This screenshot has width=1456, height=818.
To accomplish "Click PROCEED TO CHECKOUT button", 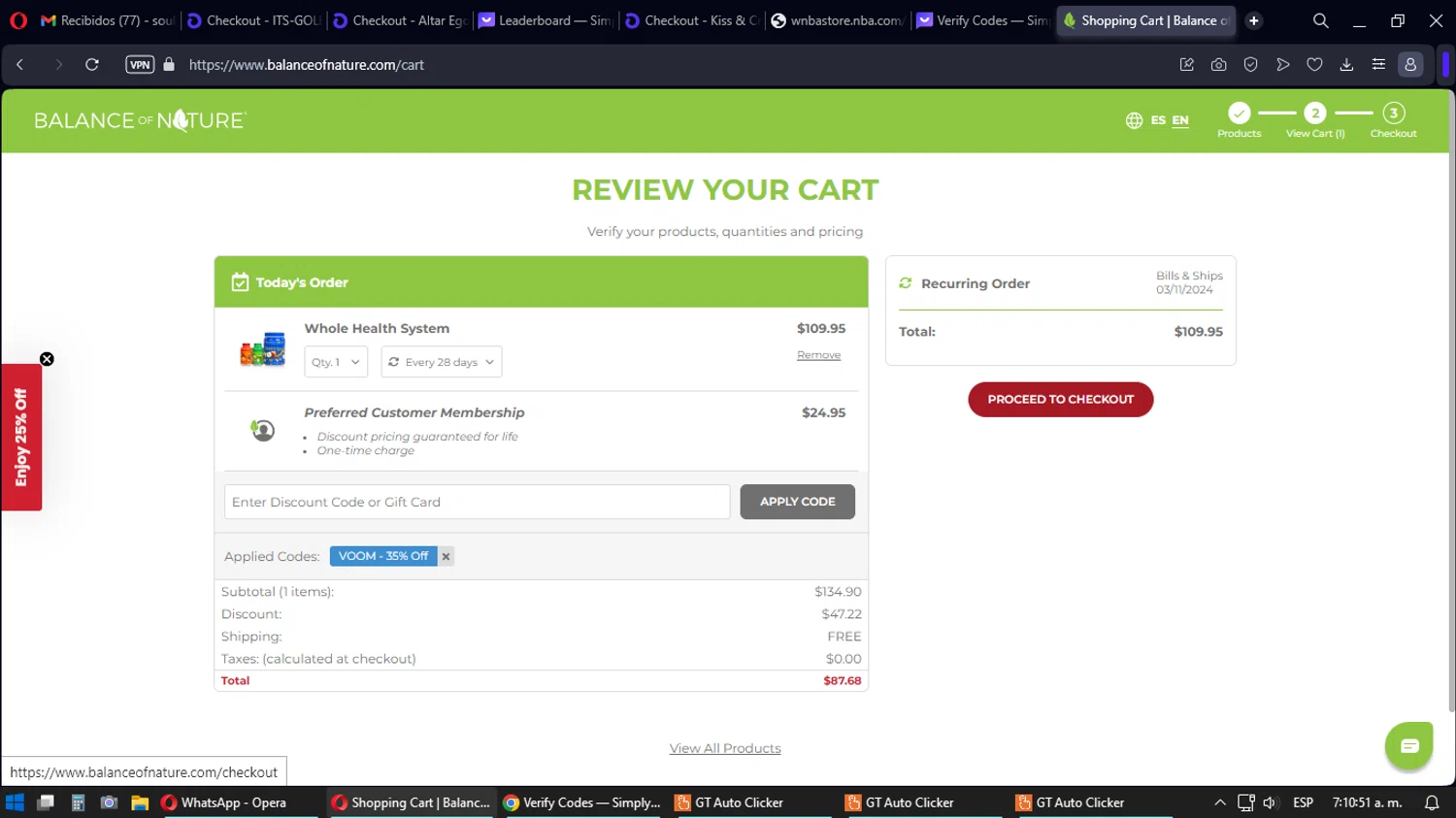I will click(1060, 399).
